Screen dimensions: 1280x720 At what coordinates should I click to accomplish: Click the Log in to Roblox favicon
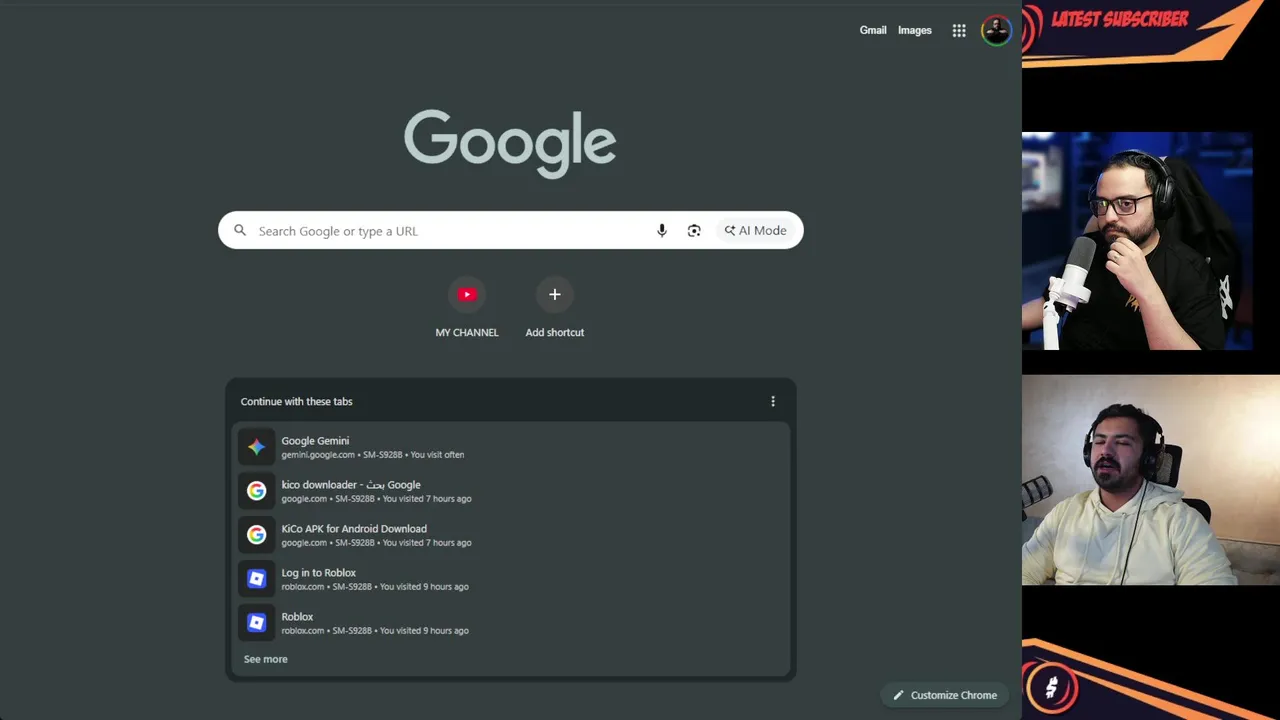click(257, 579)
